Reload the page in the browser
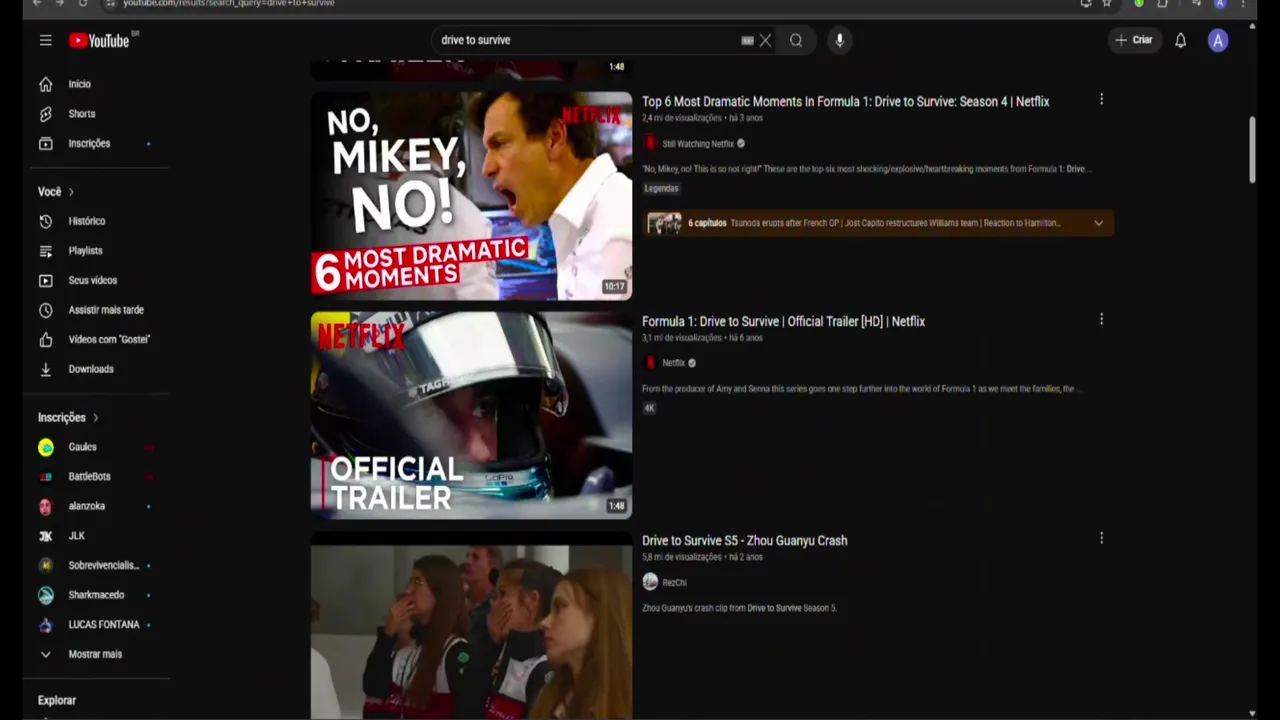The width and height of the screenshot is (1280, 720). 83,3
